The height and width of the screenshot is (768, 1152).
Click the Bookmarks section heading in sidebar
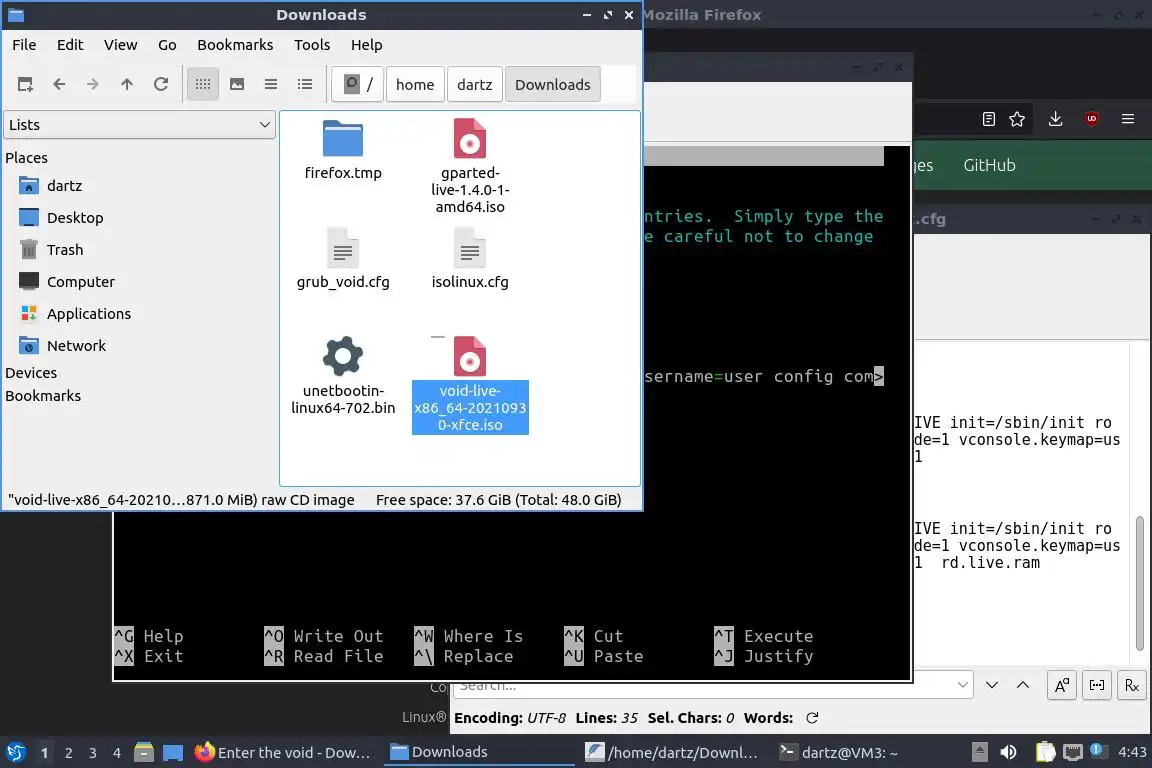coord(43,395)
